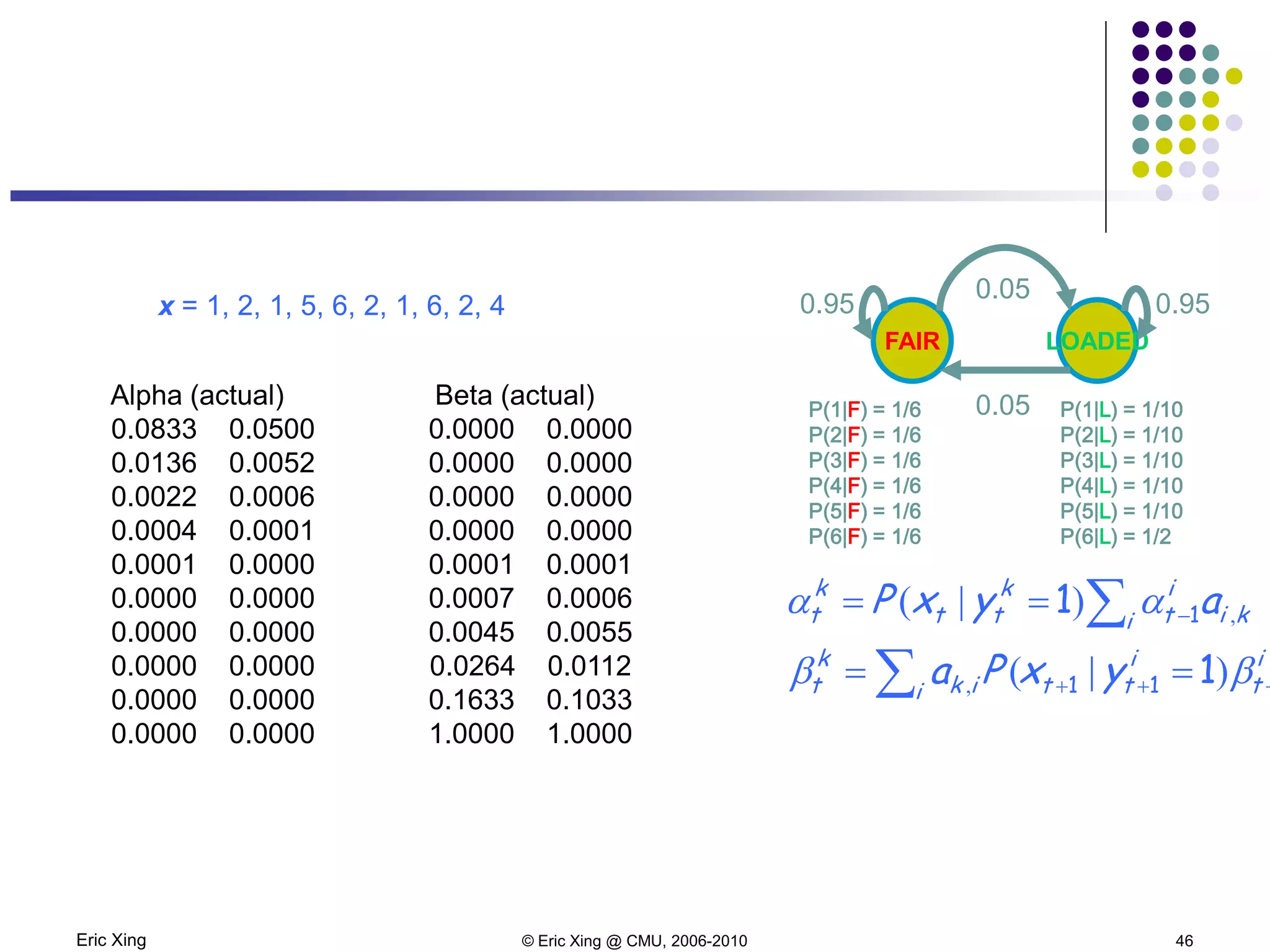Image resolution: width=1270 pixels, height=952 pixels.
Task: Click the 'Eric Xing' footer name
Action: pyautogui.click(x=111, y=940)
